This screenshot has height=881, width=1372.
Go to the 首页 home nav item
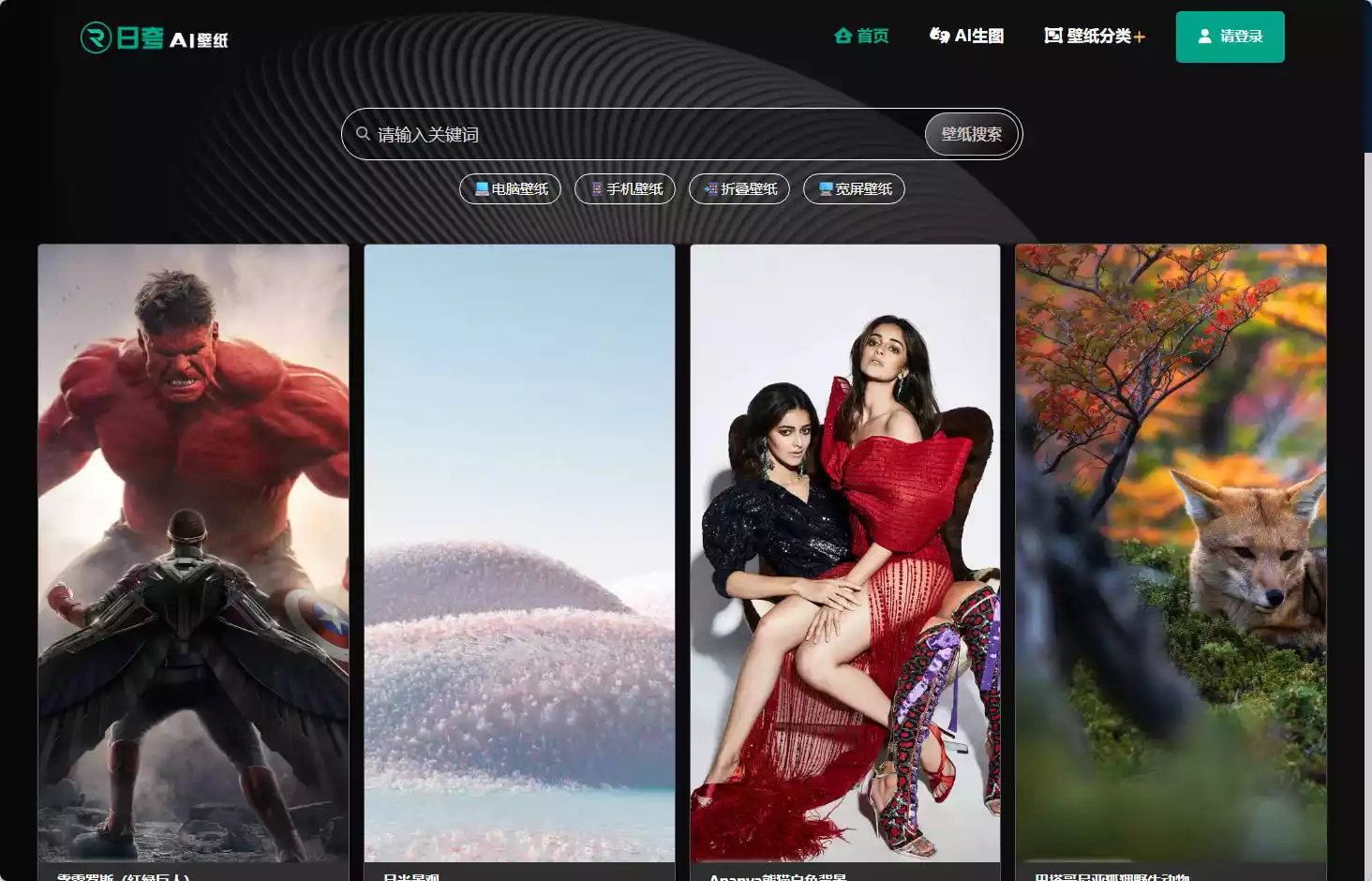[861, 36]
